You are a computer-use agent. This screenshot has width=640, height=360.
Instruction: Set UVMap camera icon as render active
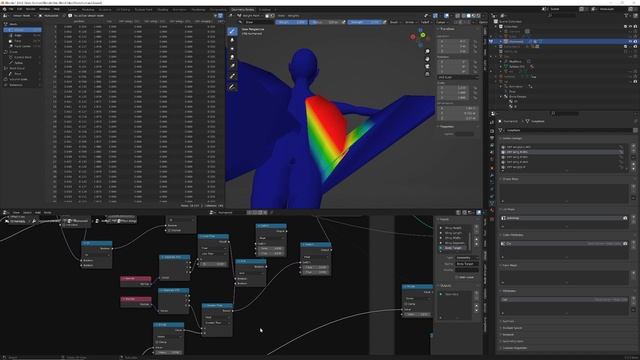pos(625,218)
